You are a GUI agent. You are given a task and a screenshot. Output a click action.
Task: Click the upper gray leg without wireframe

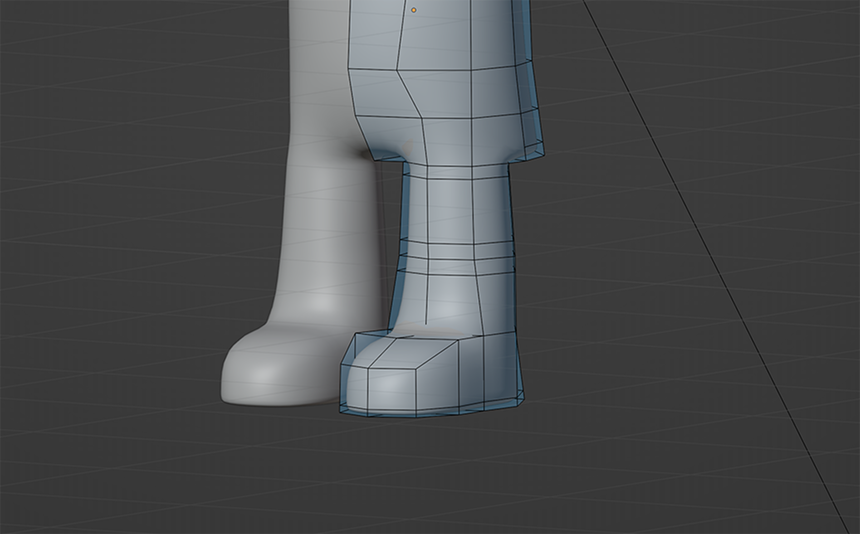tap(320, 60)
